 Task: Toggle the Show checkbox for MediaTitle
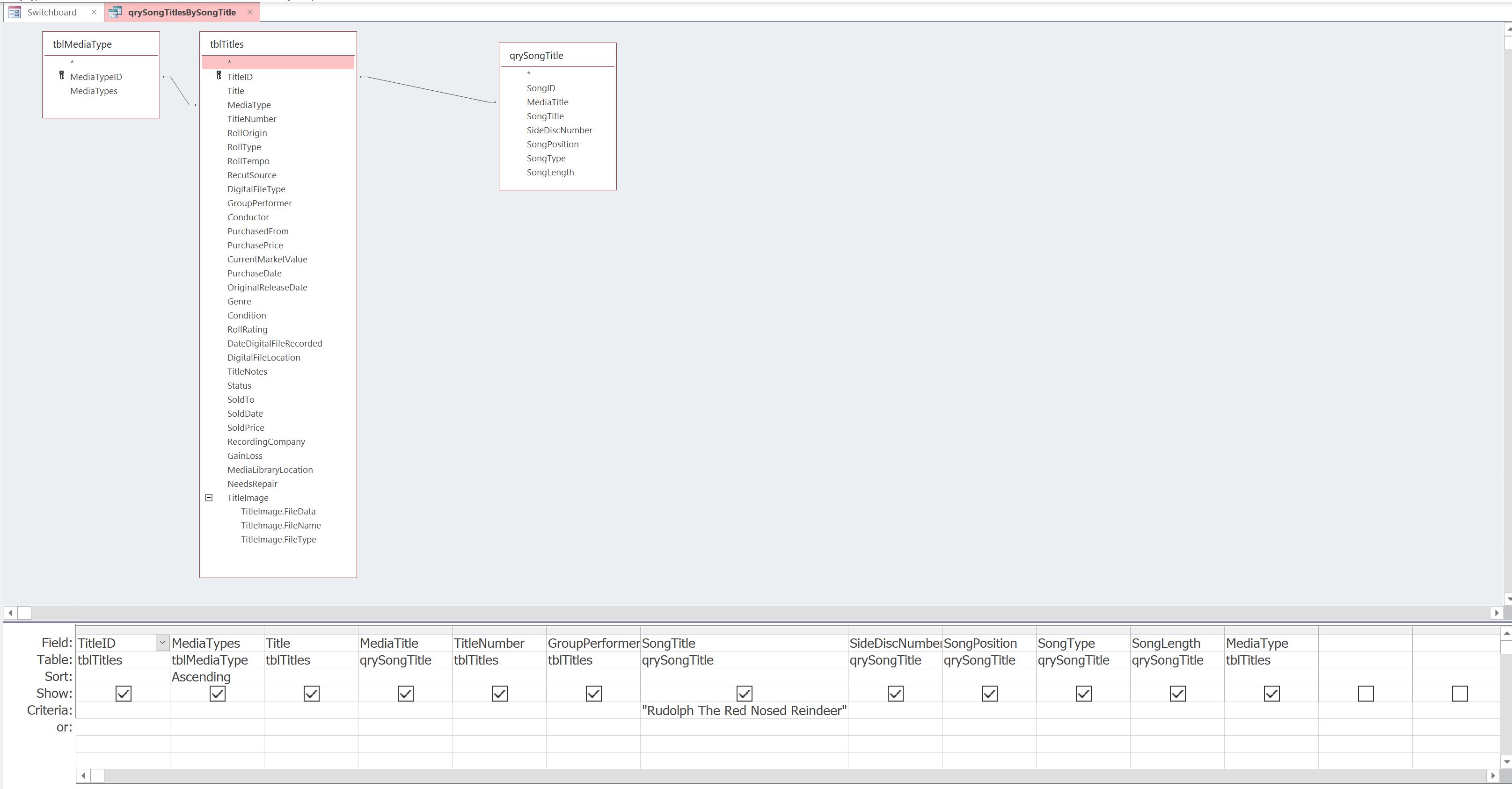click(405, 694)
